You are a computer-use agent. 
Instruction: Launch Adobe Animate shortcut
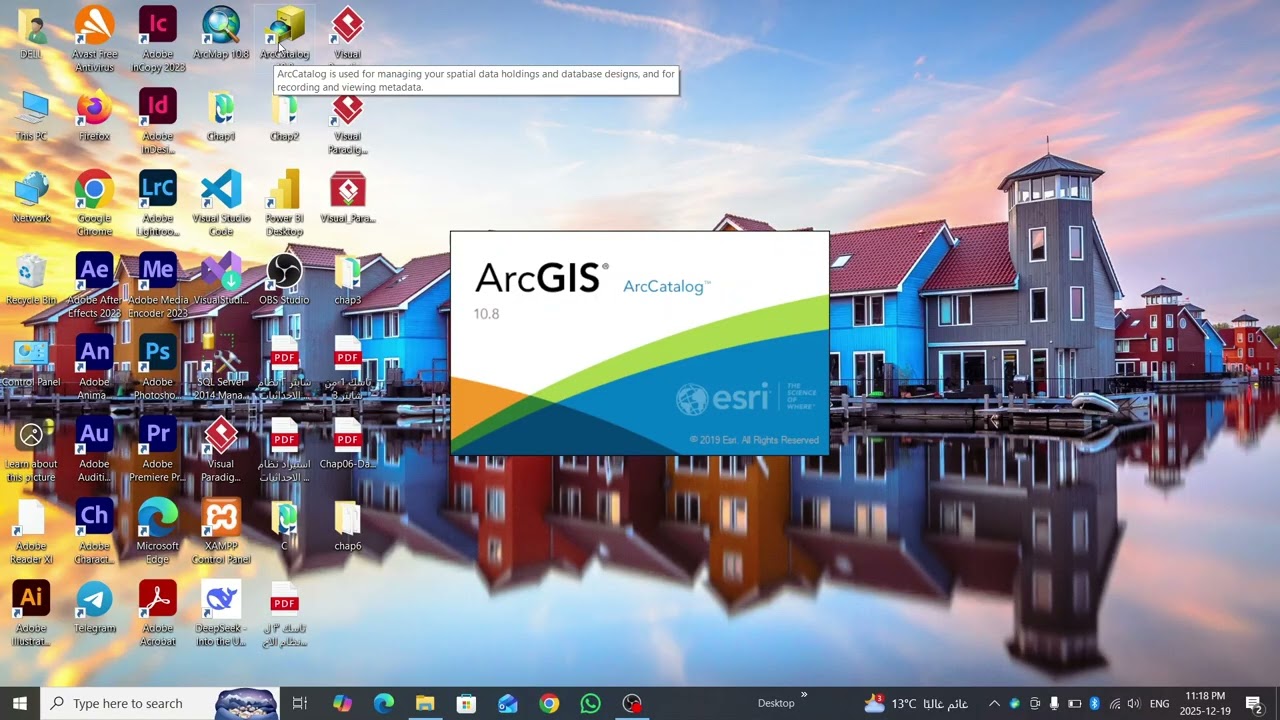pos(95,367)
